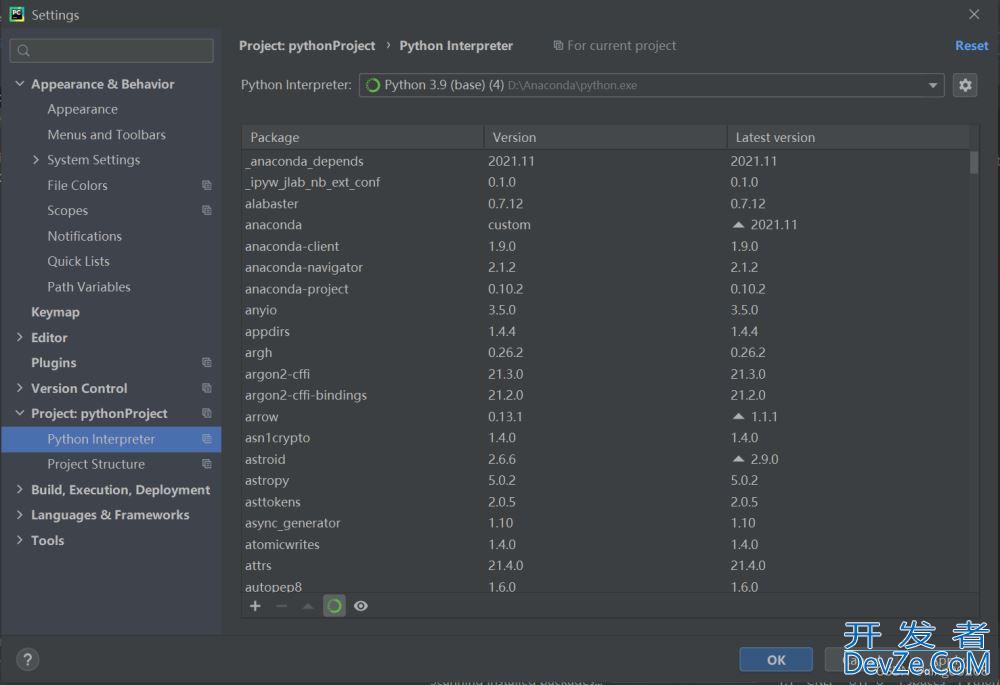This screenshot has width=1000, height=685.
Task: Click the install package plus icon
Action: (x=255, y=606)
